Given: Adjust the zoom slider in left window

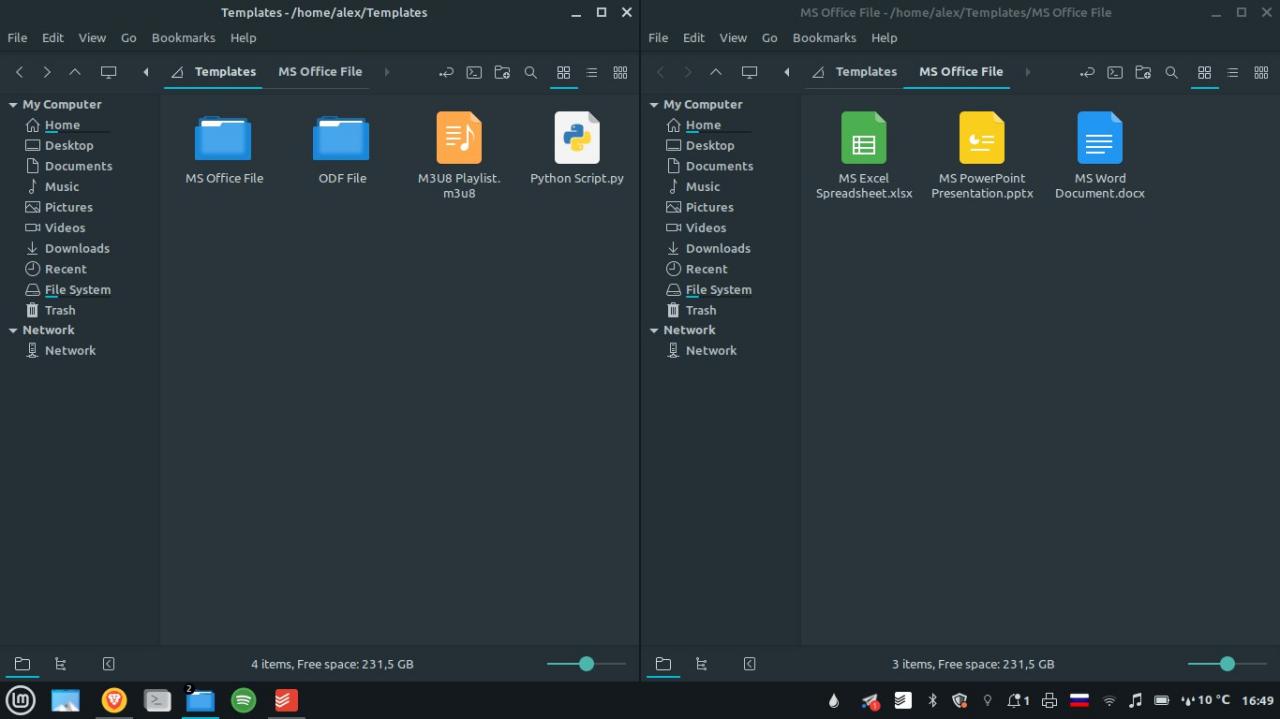Looking at the screenshot, I should [x=586, y=664].
